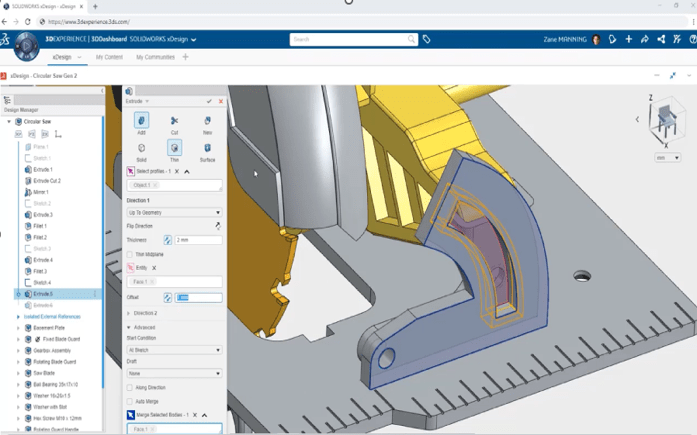The image size is (697, 435).
Task: Check the Auto Merge option
Action: 130,401
